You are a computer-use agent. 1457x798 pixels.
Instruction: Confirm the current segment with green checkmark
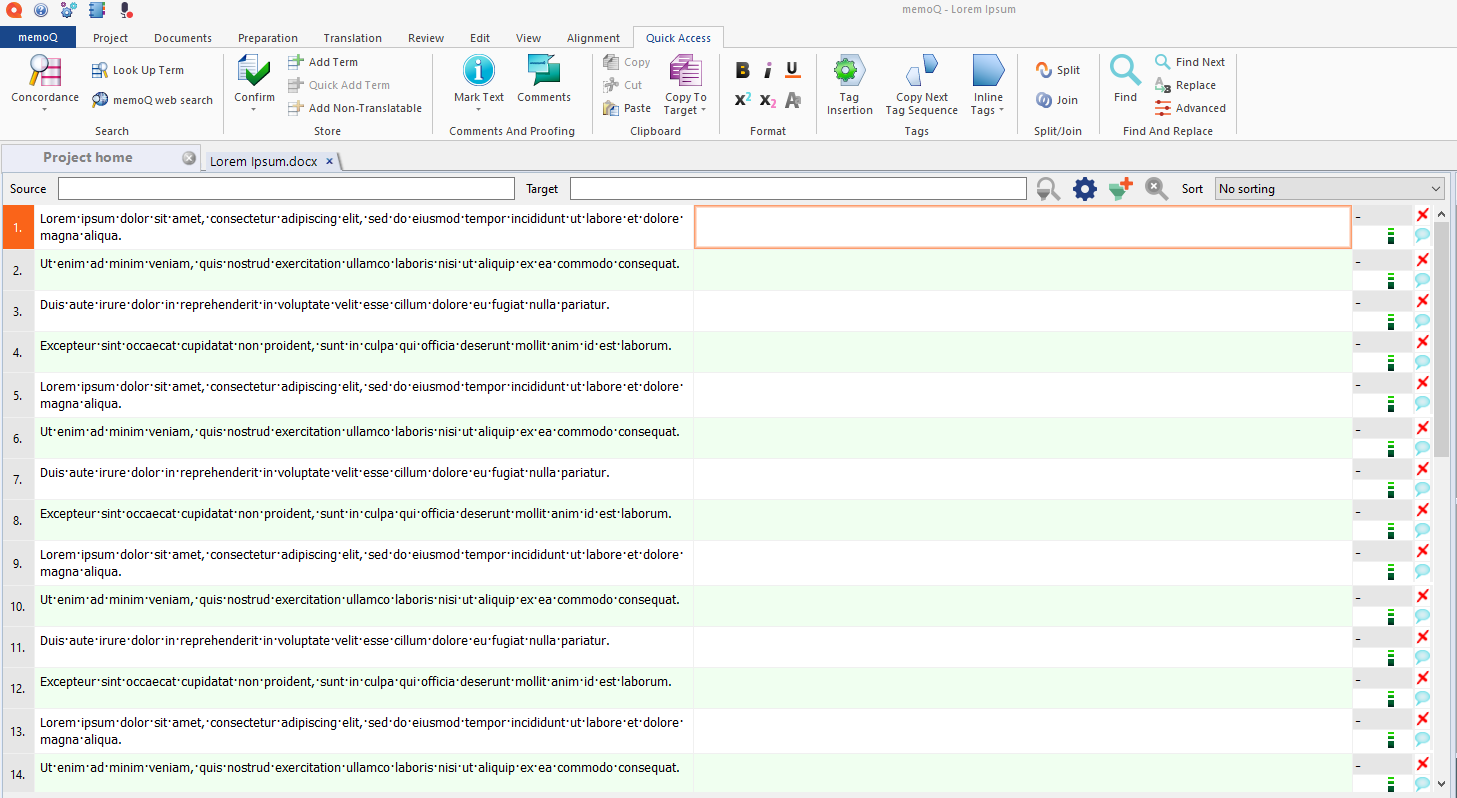click(x=254, y=72)
